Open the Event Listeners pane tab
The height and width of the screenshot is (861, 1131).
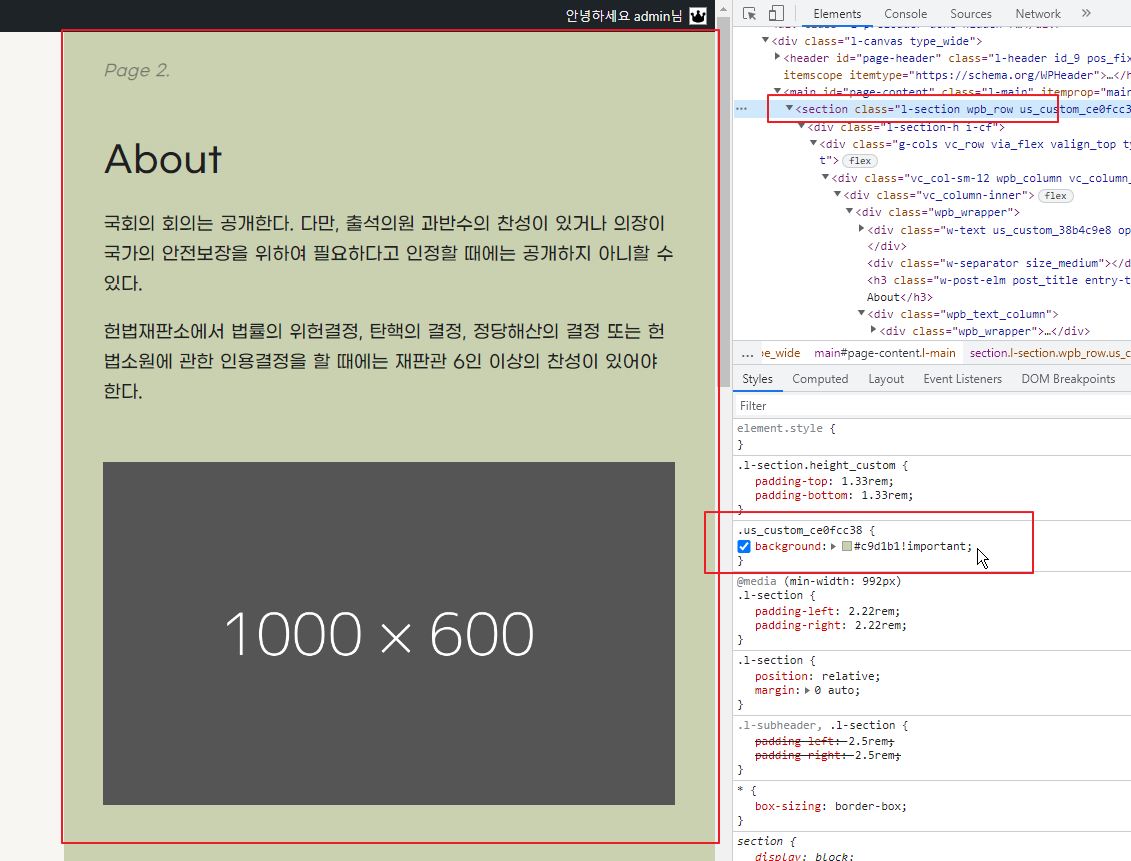[x=962, y=379]
